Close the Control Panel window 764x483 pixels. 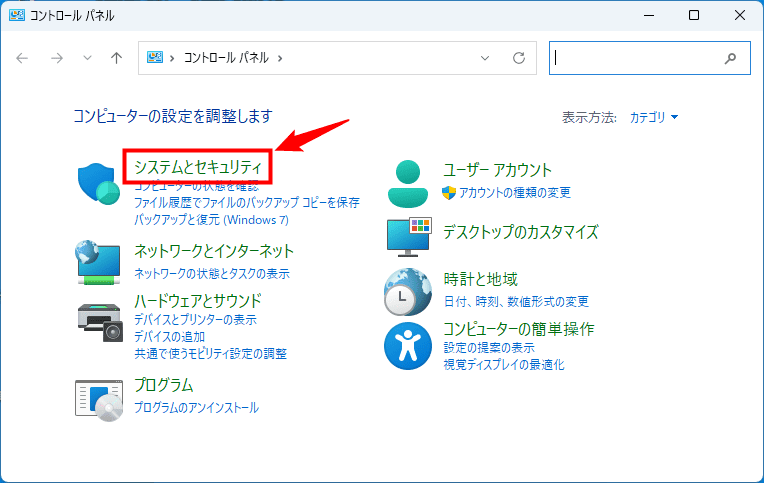[x=740, y=16]
